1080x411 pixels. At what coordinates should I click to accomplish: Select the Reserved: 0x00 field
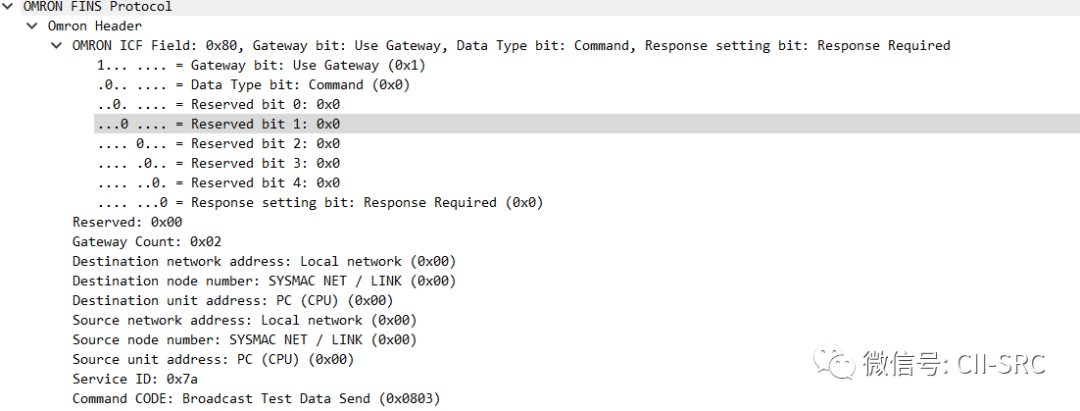coord(127,222)
